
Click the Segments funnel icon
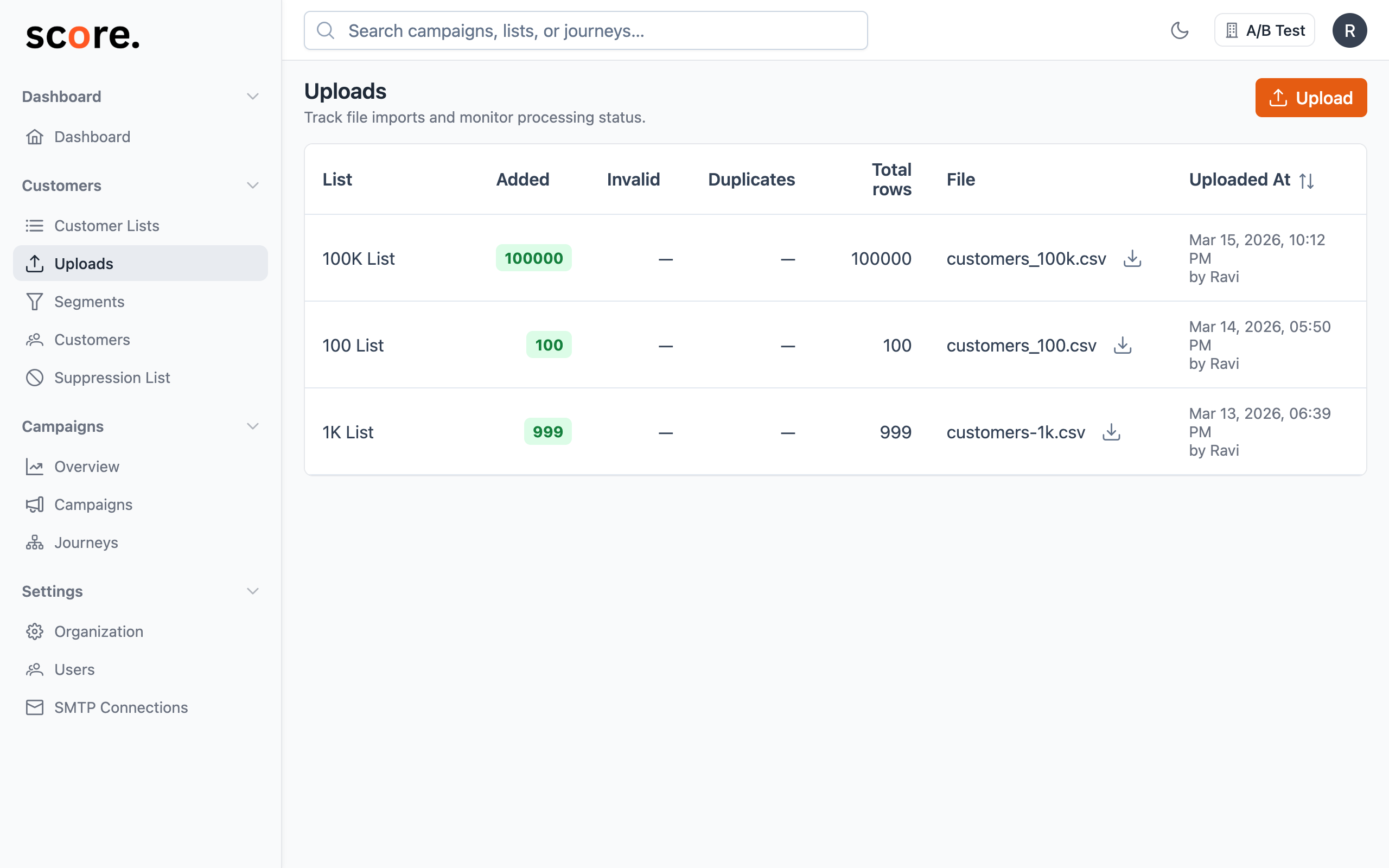tap(34, 302)
